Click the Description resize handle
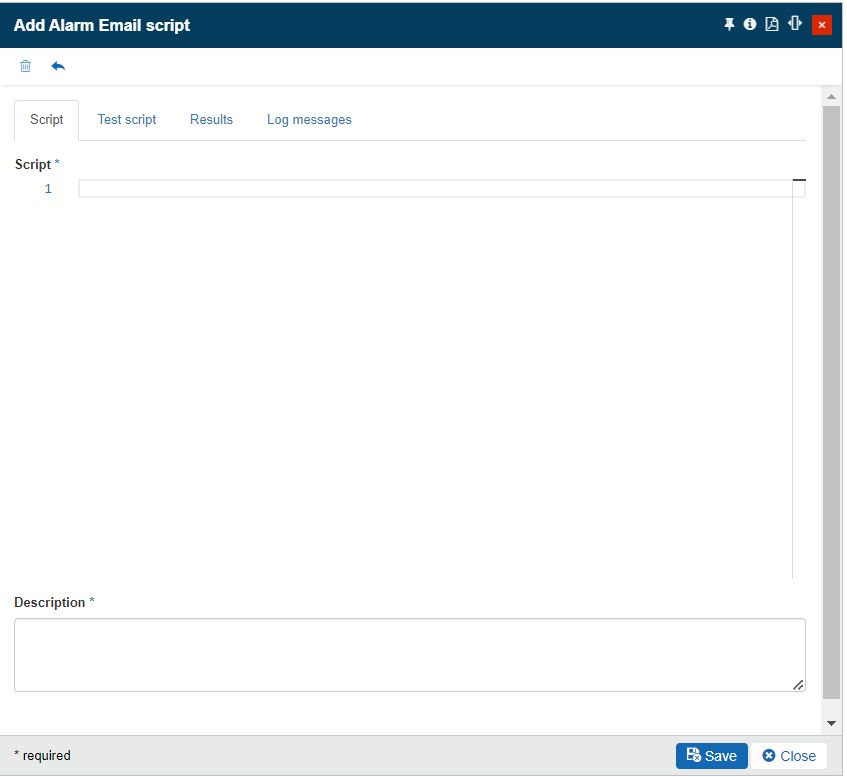 point(798,685)
